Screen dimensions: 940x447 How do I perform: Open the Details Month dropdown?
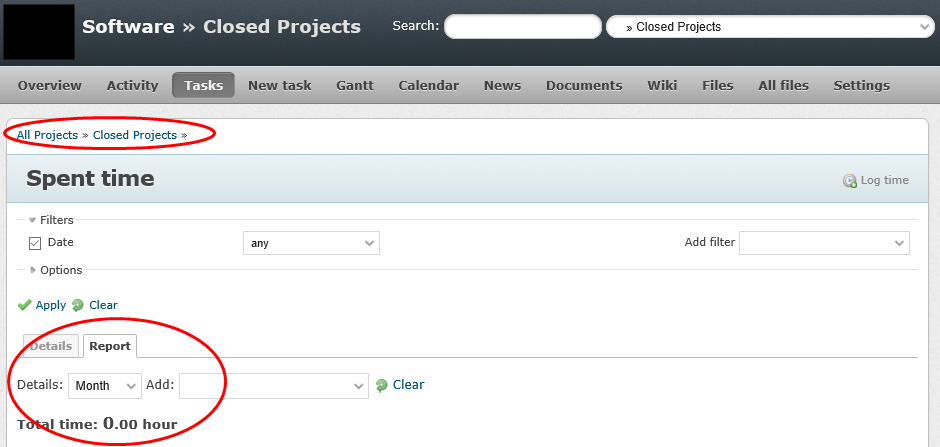point(105,386)
